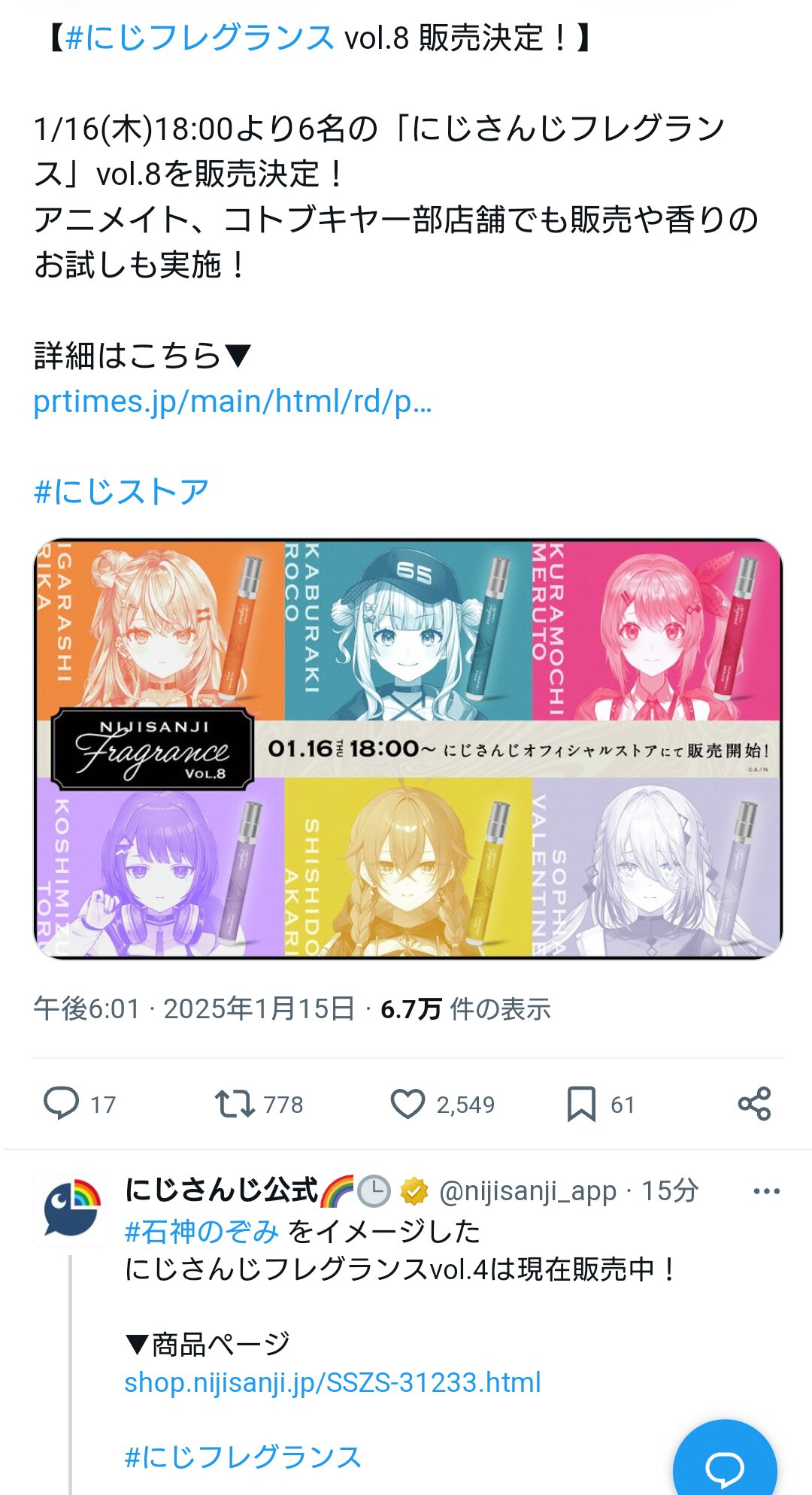This screenshot has width=812, height=1495.
Task: Open the #にじフレグランス hashtag in the title
Action: [x=200, y=38]
